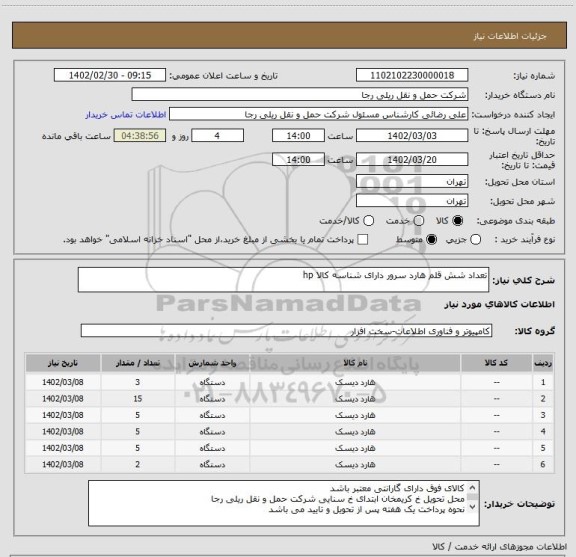Screen dimensions: 576x557
Task: Click quantity 15 in row 2
Action: (x=138, y=399)
